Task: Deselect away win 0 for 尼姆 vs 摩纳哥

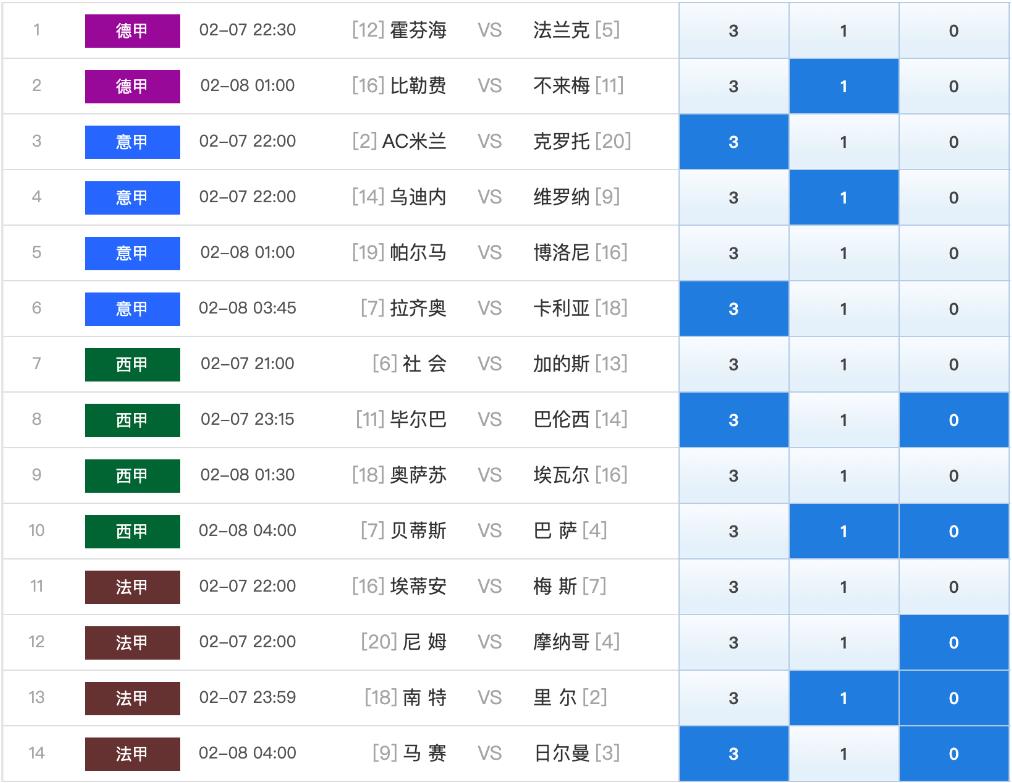Action: click(954, 642)
